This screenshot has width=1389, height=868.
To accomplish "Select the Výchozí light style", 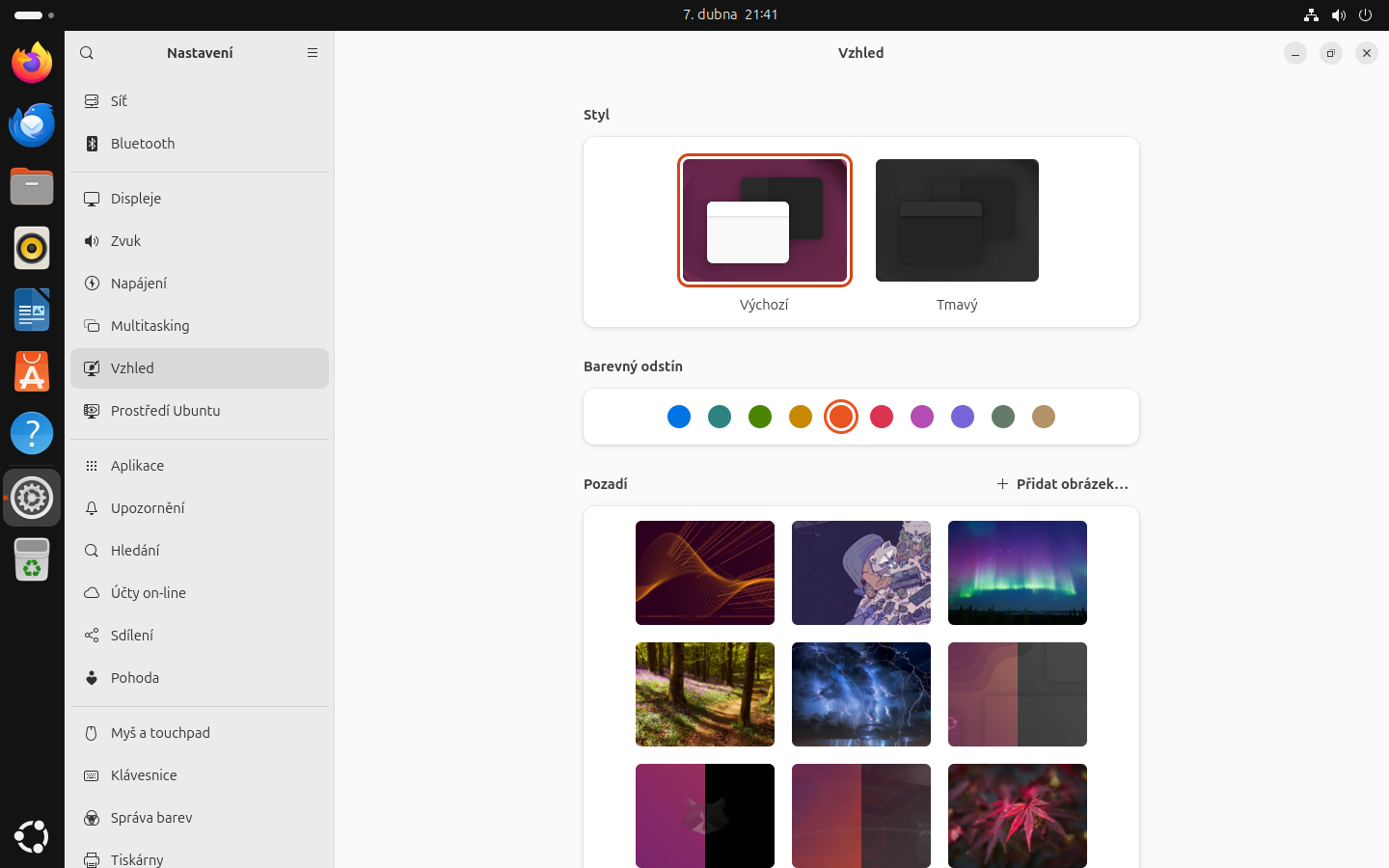I will click(x=764, y=221).
